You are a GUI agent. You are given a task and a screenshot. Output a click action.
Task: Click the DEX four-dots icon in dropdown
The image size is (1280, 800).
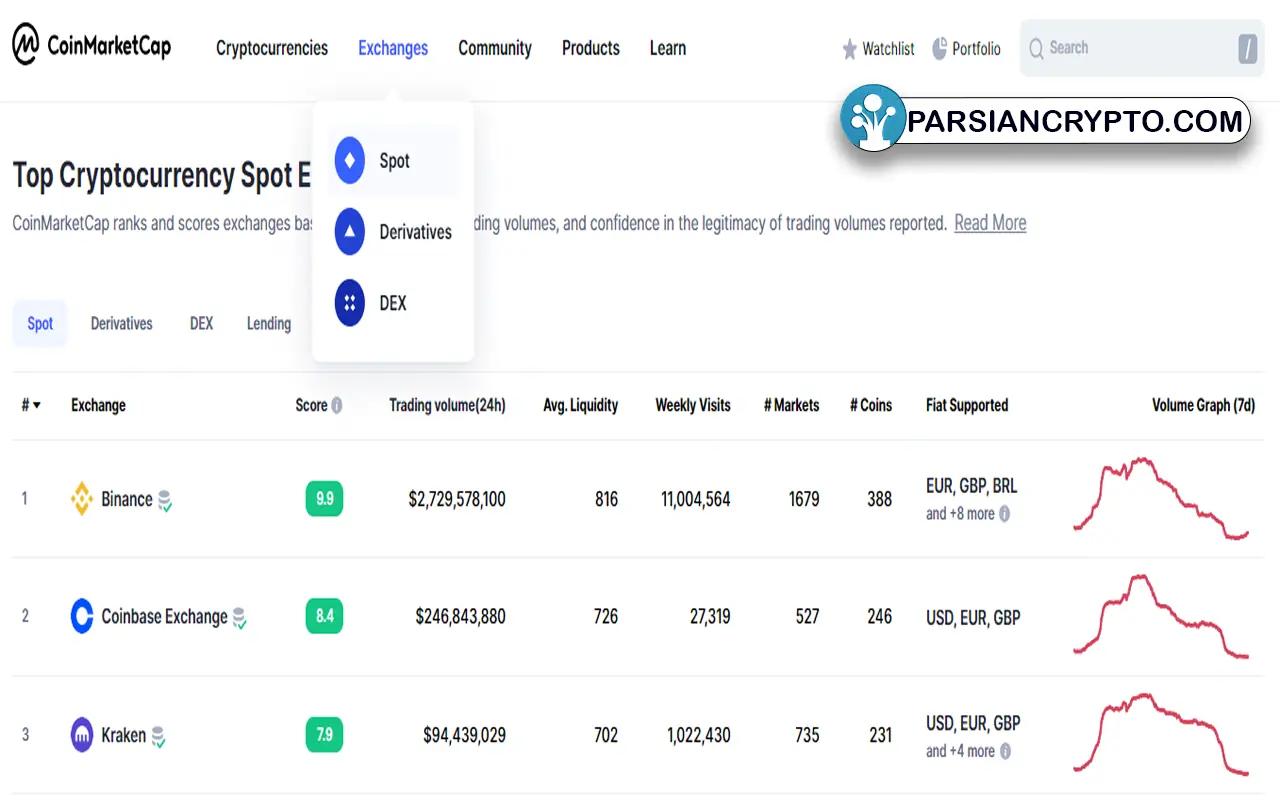tap(349, 303)
